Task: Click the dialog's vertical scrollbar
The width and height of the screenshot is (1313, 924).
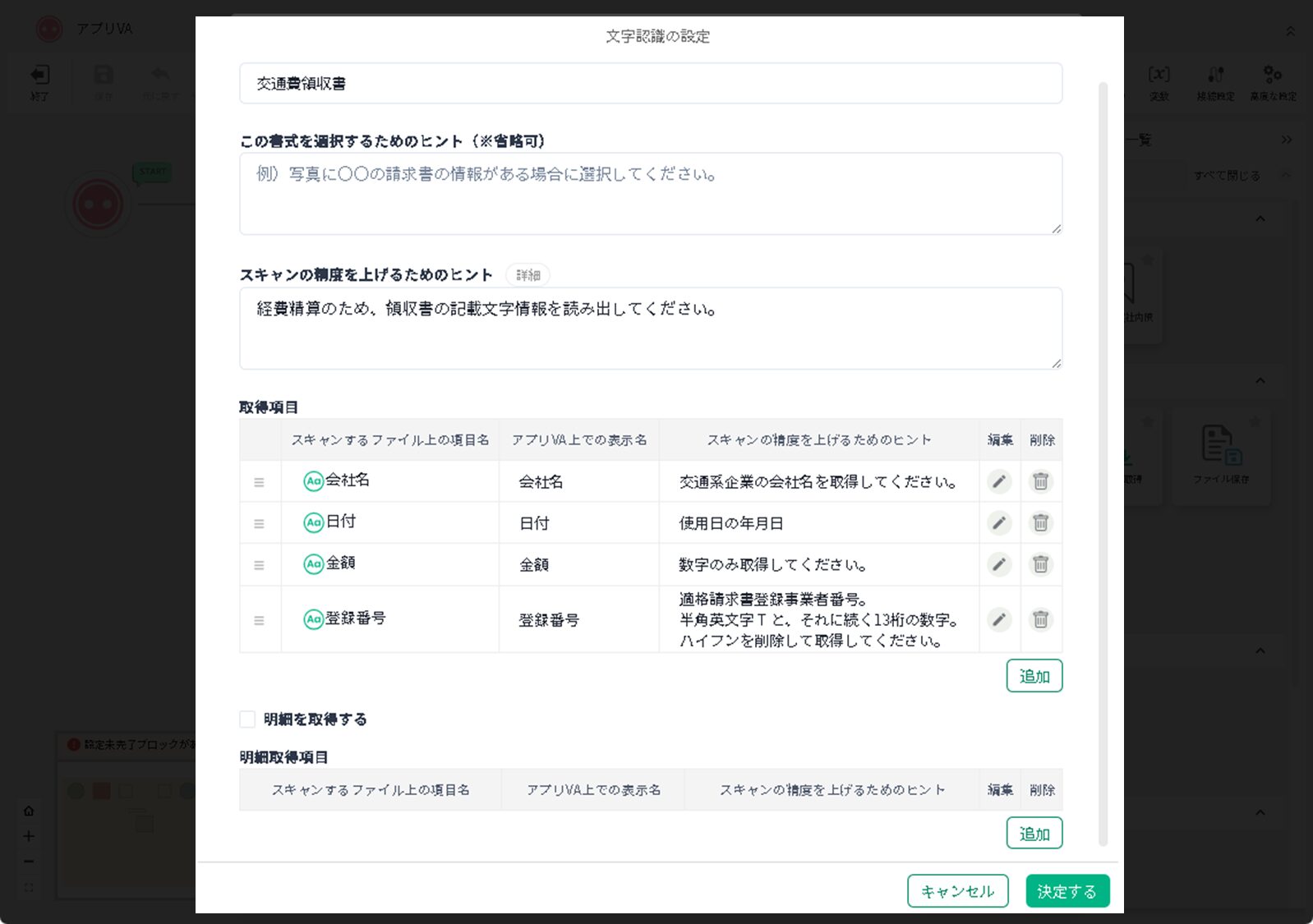Action: click(x=1103, y=460)
